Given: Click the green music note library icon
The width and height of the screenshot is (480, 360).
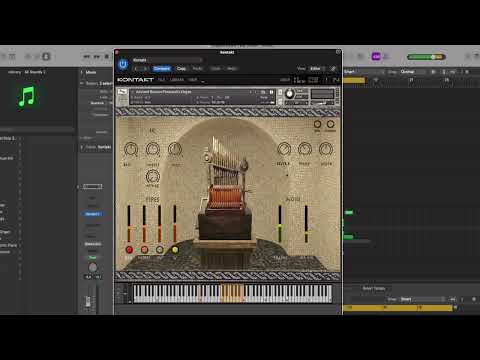Looking at the screenshot, I should pyautogui.click(x=27, y=96).
